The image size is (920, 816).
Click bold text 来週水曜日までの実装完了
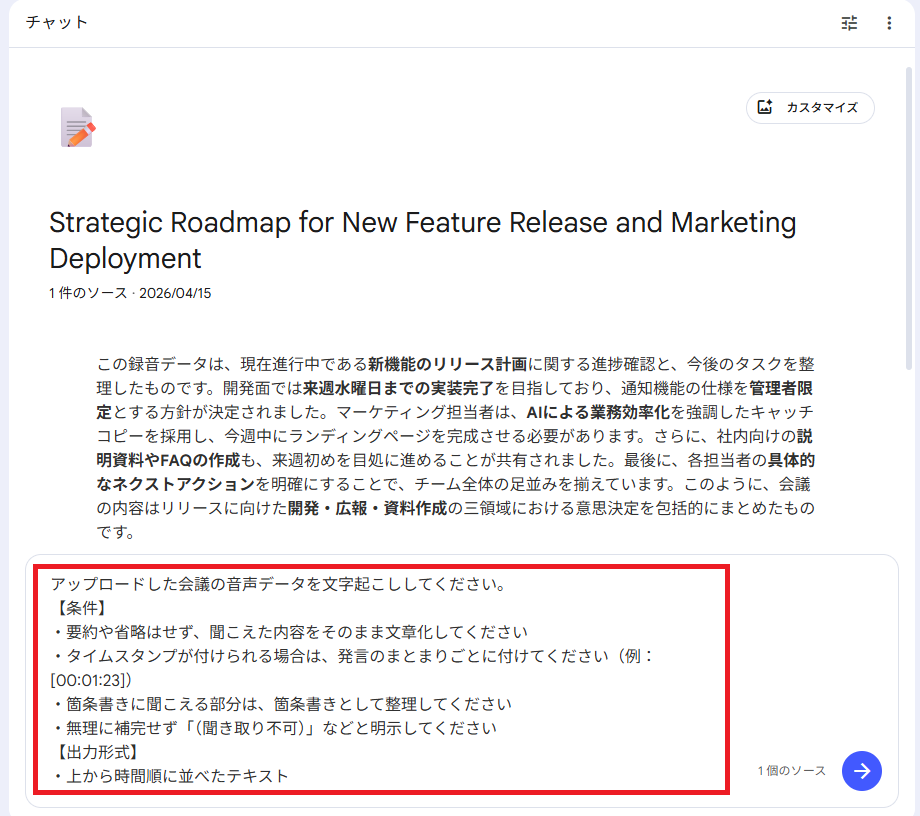coord(398,388)
